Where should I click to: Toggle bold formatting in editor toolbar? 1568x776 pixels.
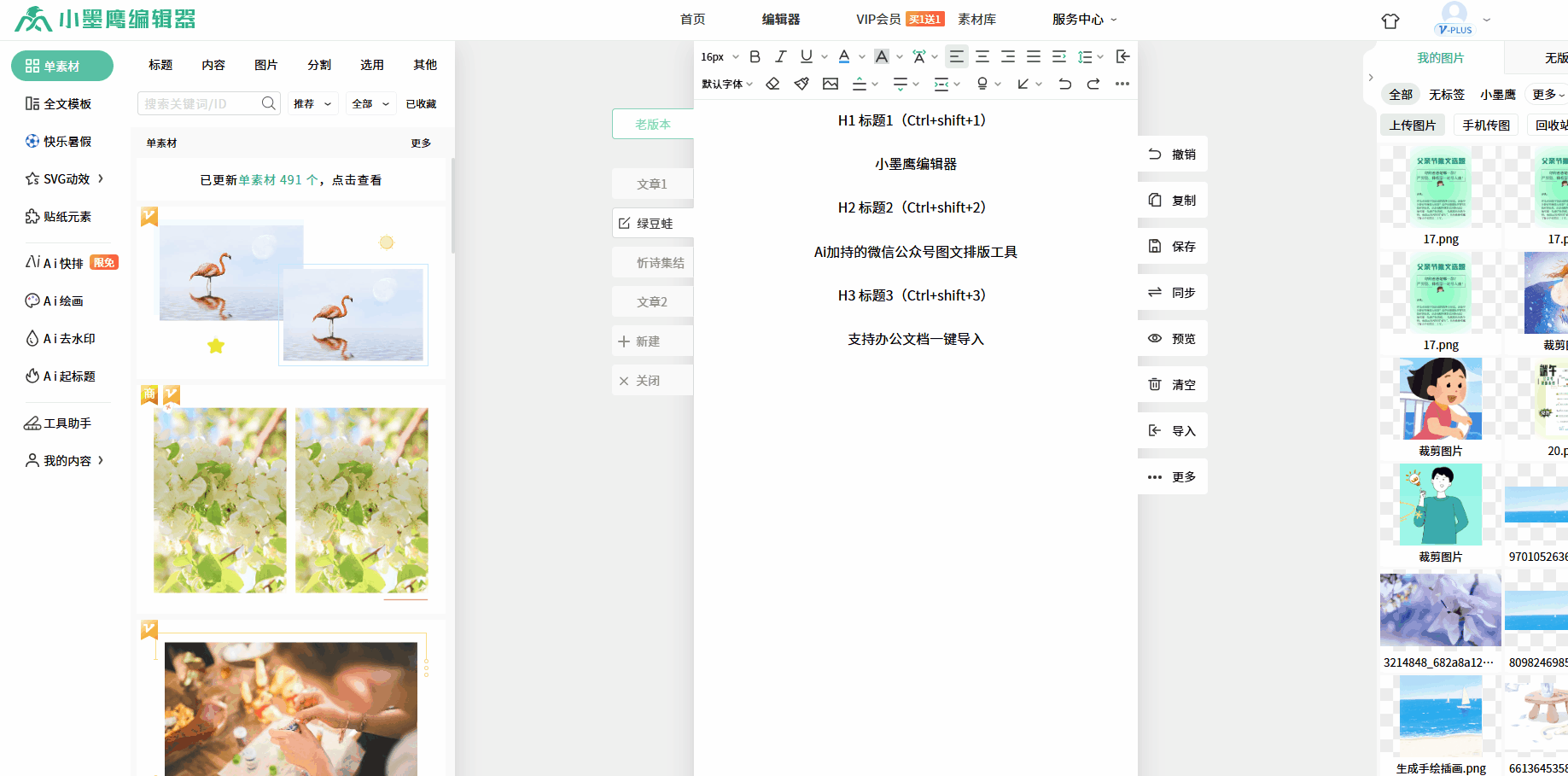[x=755, y=56]
